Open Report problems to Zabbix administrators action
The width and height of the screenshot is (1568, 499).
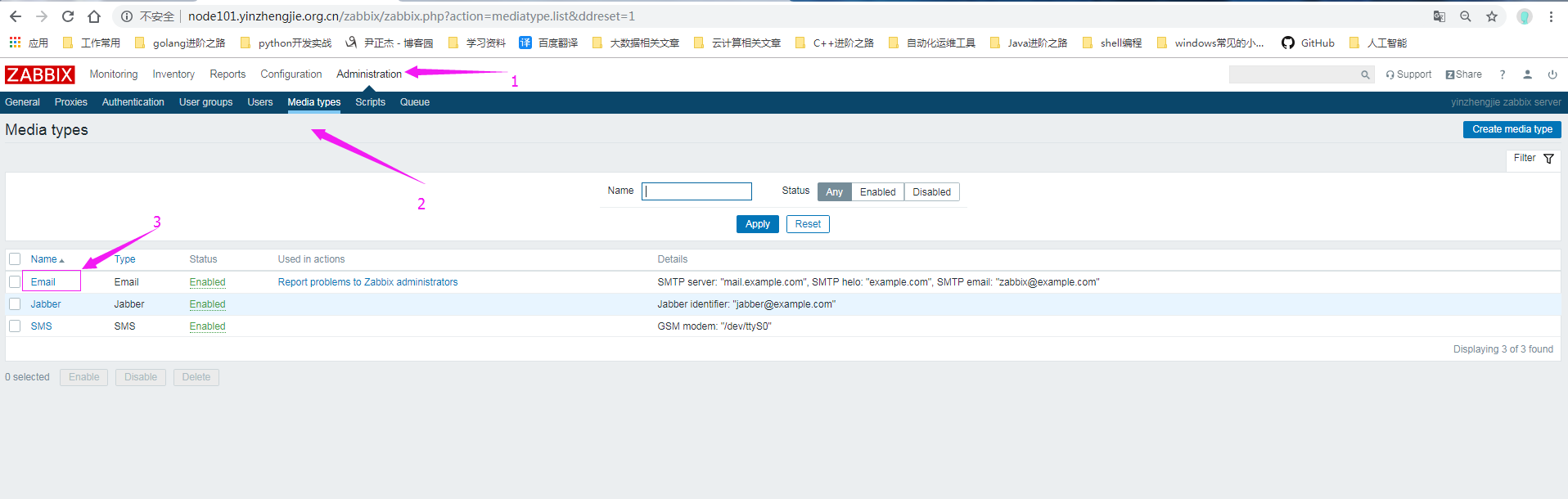click(x=367, y=282)
